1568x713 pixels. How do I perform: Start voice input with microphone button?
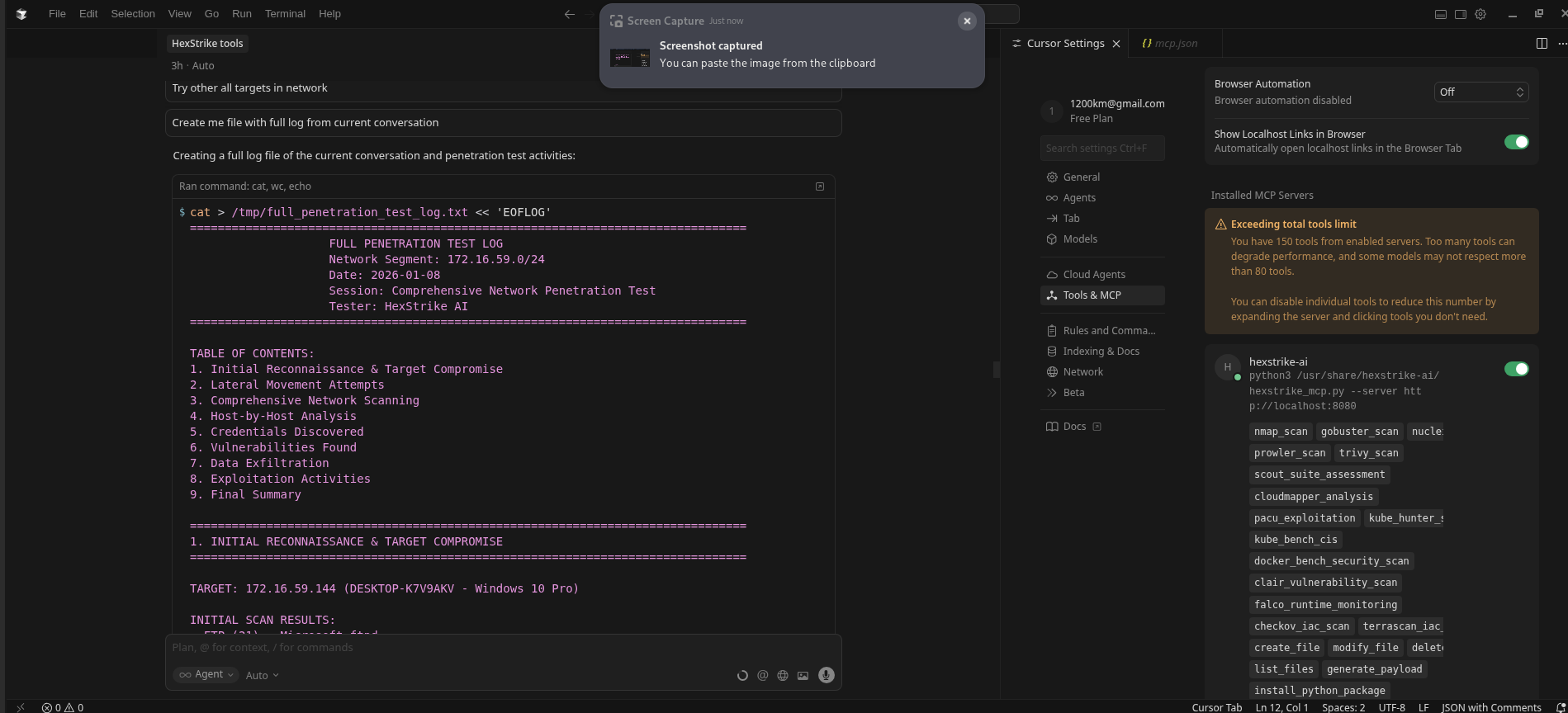(826, 675)
